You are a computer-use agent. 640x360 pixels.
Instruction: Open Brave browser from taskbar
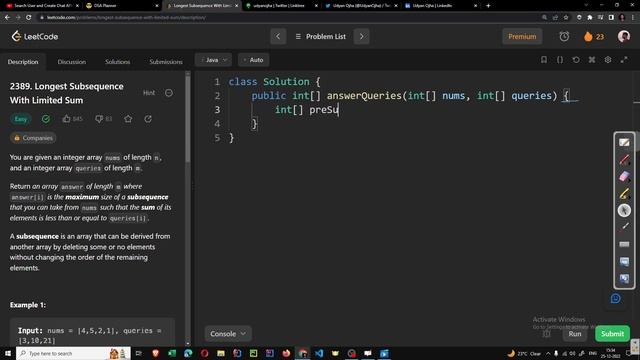pyautogui.click(x=156, y=353)
